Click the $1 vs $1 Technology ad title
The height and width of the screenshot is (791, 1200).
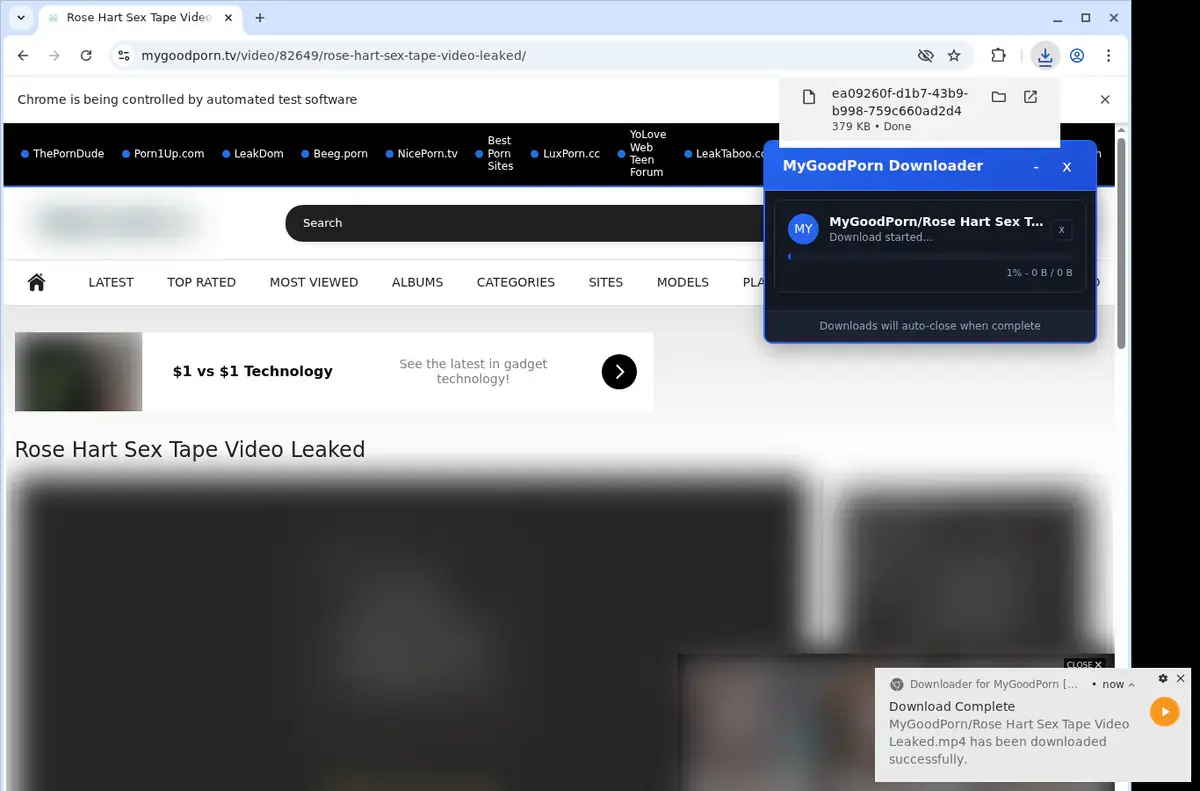(253, 371)
